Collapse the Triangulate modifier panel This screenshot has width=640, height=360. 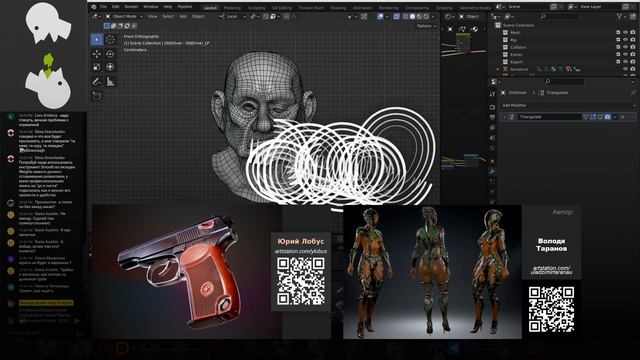click(x=504, y=117)
